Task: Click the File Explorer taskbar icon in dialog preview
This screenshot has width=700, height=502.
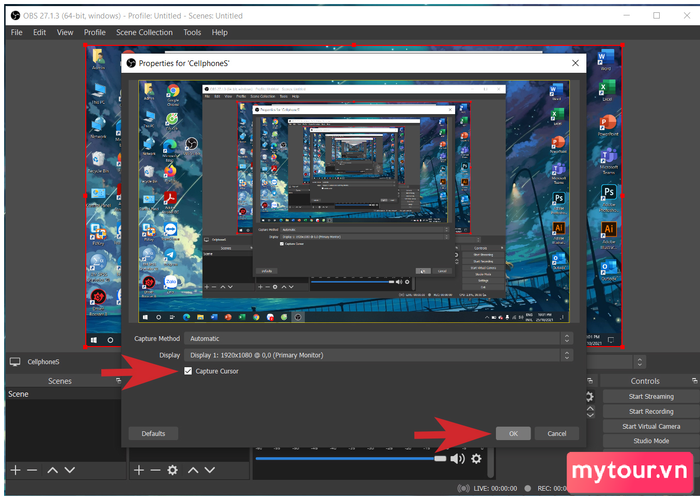Action: [x=200, y=317]
